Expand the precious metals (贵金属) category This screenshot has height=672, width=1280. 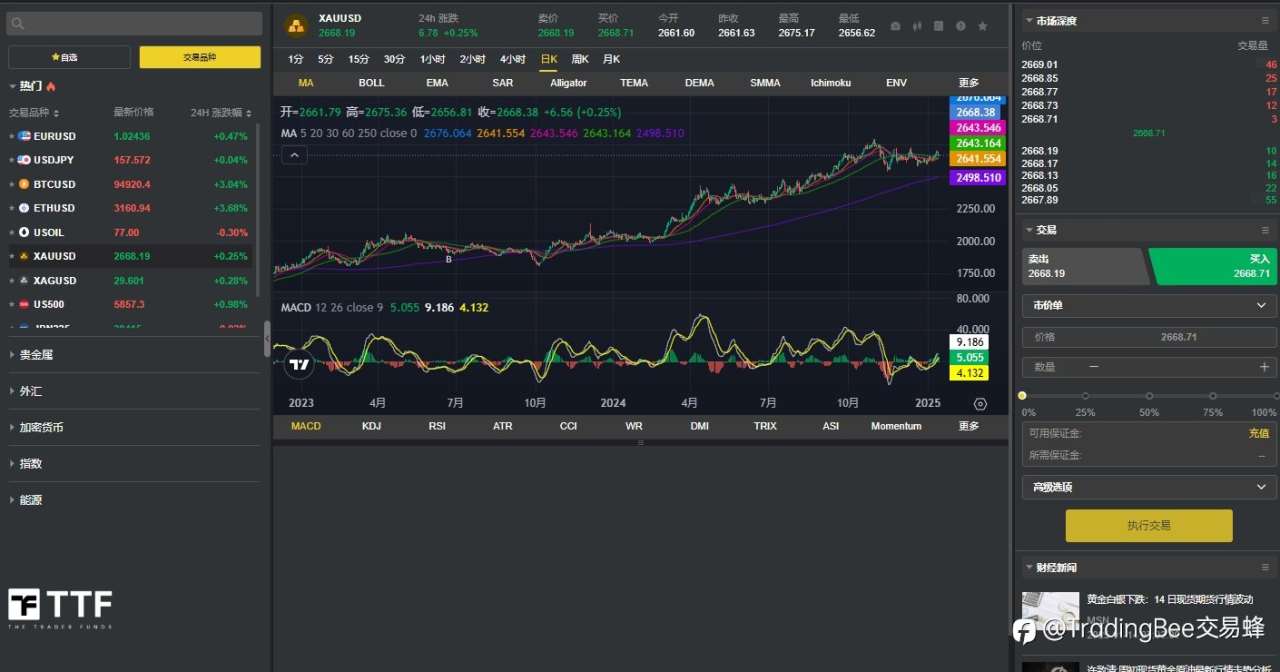[36, 355]
